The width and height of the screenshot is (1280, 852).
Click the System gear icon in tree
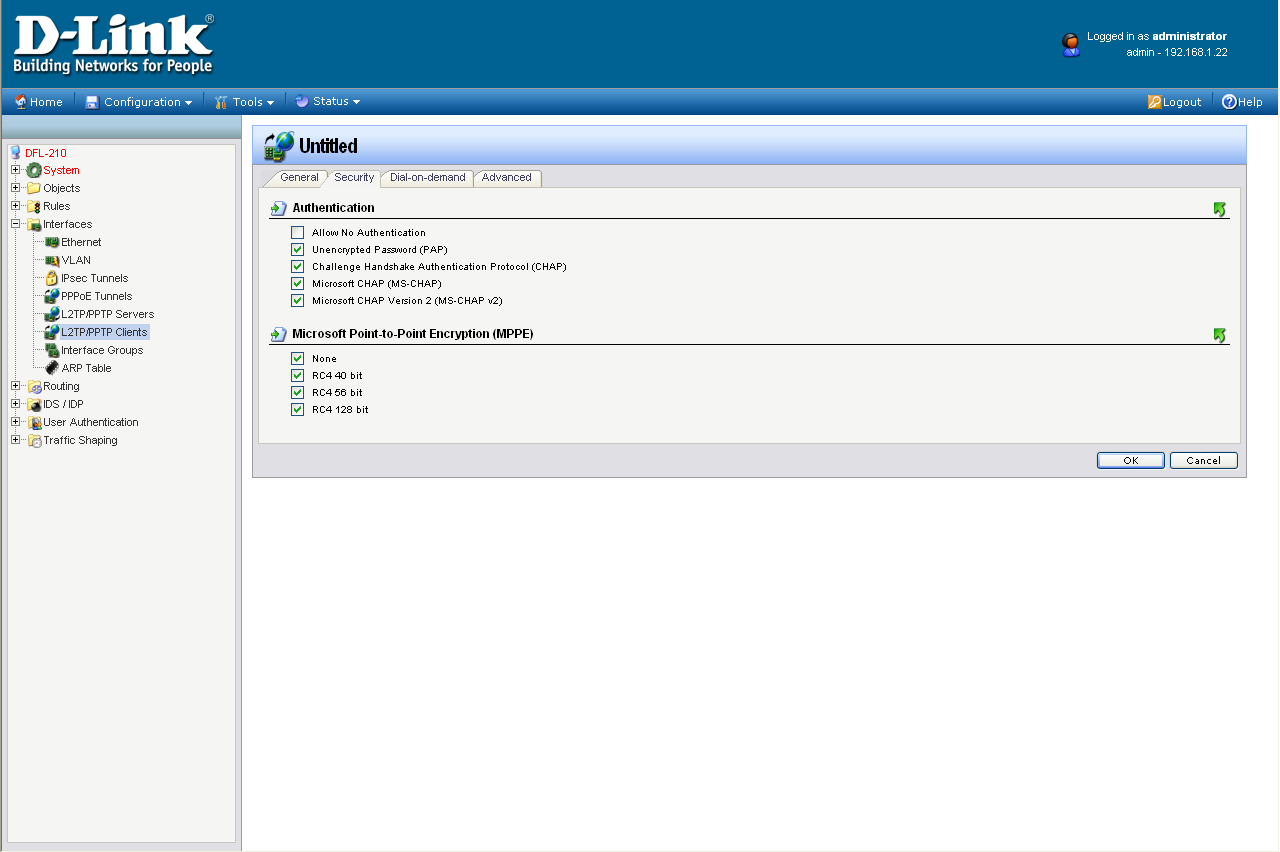click(34, 170)
